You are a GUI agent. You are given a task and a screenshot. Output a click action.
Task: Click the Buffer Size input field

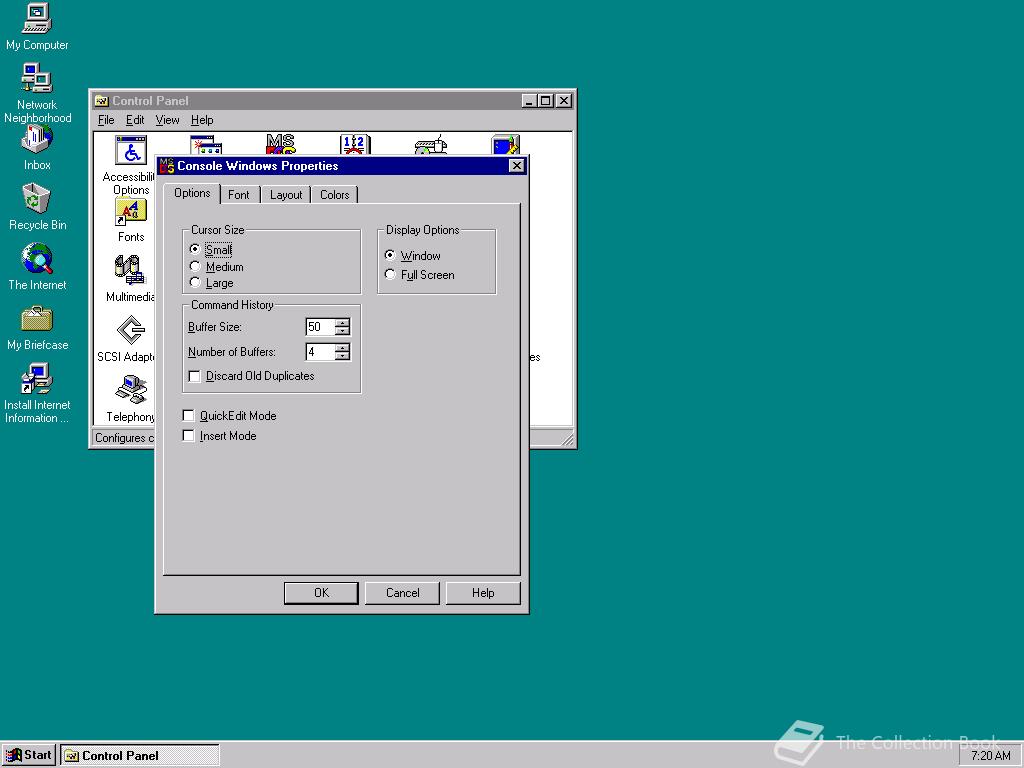(x=320, y=327)
